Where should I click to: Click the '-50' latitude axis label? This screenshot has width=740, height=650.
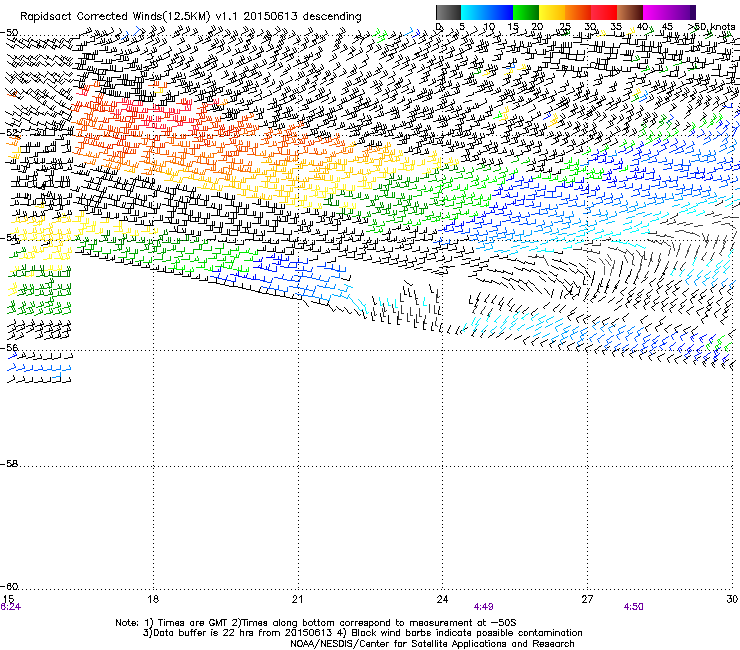(9, 33)
